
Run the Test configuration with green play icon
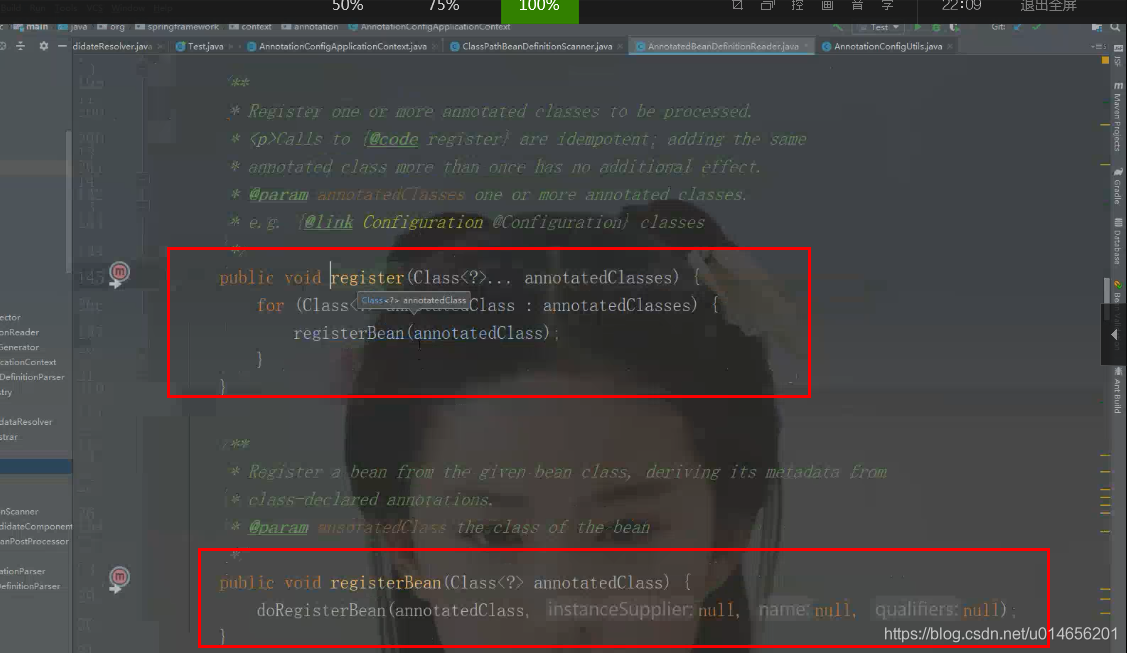pyautogui.click(x=918, y=27)
